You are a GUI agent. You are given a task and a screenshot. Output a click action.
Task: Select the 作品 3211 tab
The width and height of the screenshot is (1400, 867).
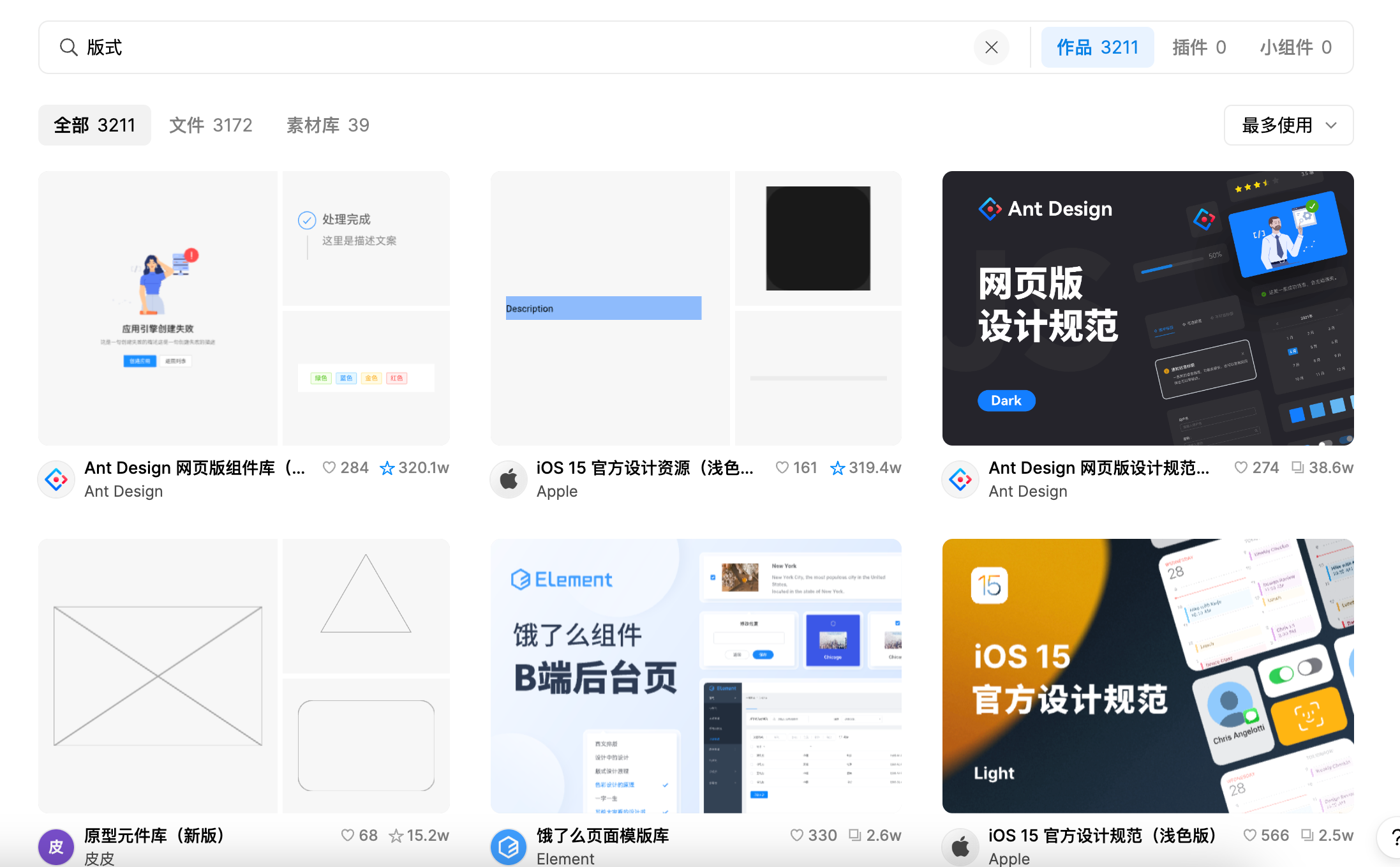tap(1098, 47)
